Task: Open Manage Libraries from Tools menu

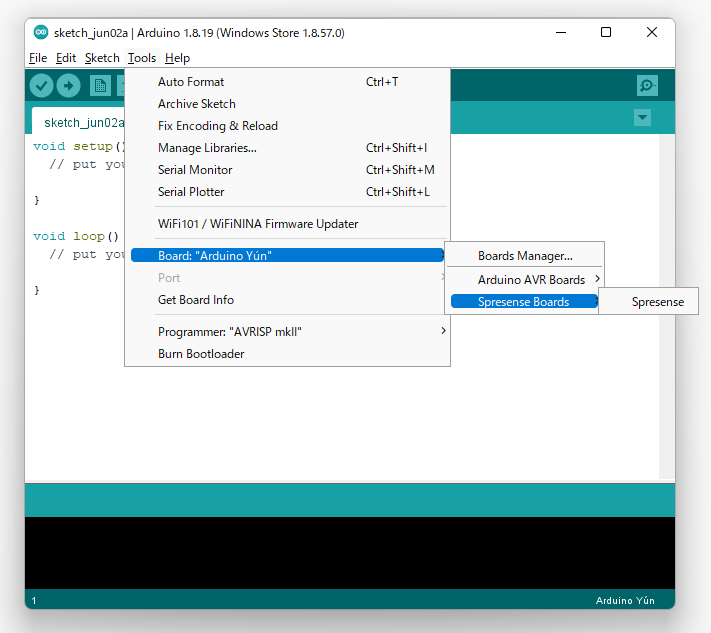Action: tap(207, 148)
